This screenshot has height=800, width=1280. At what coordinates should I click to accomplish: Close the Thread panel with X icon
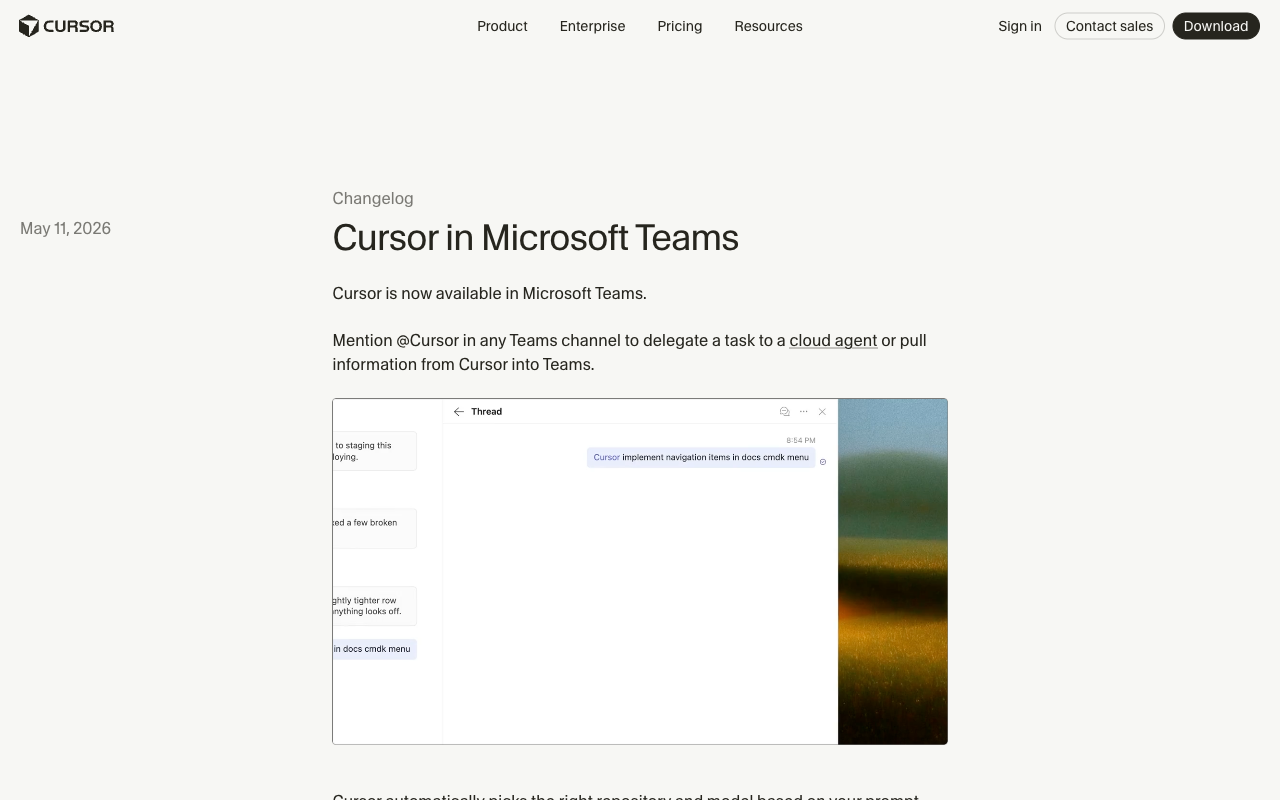tap(822, 411)
